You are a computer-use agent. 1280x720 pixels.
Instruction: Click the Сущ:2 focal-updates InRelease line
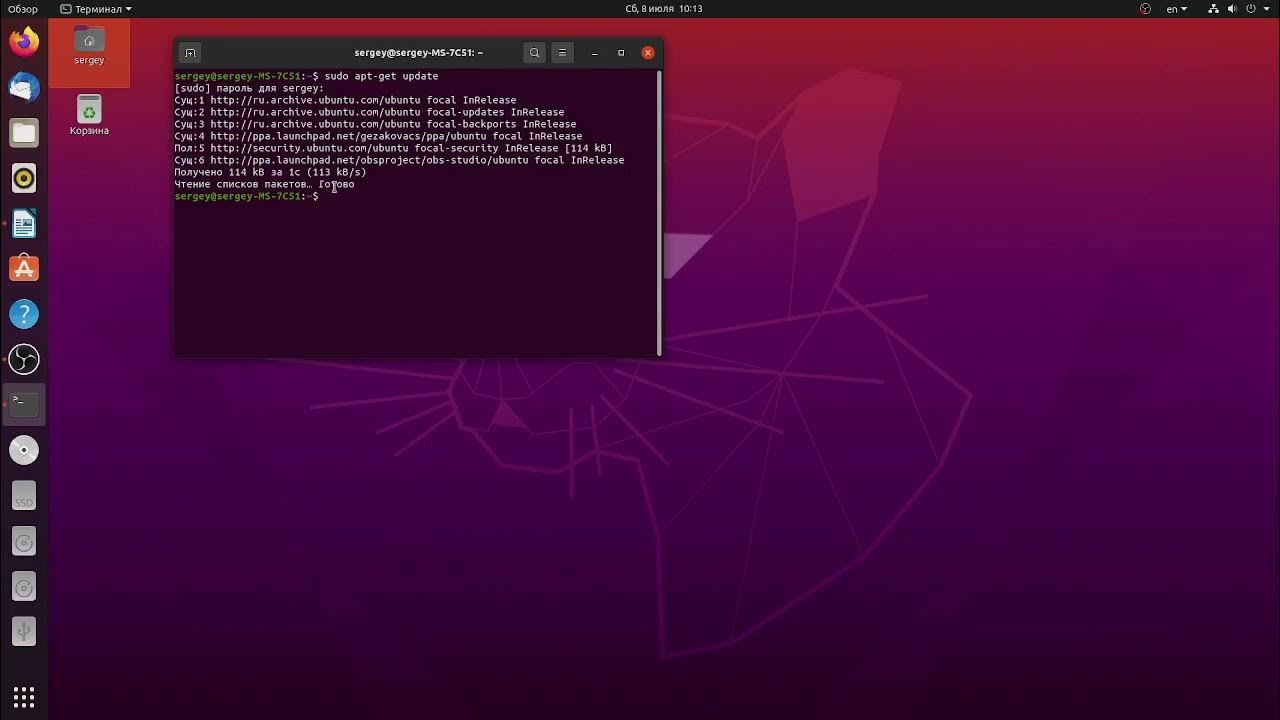[x=369, y=112]
